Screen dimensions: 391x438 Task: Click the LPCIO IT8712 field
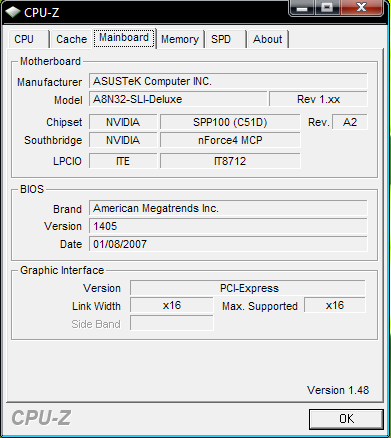pos(230,161)
